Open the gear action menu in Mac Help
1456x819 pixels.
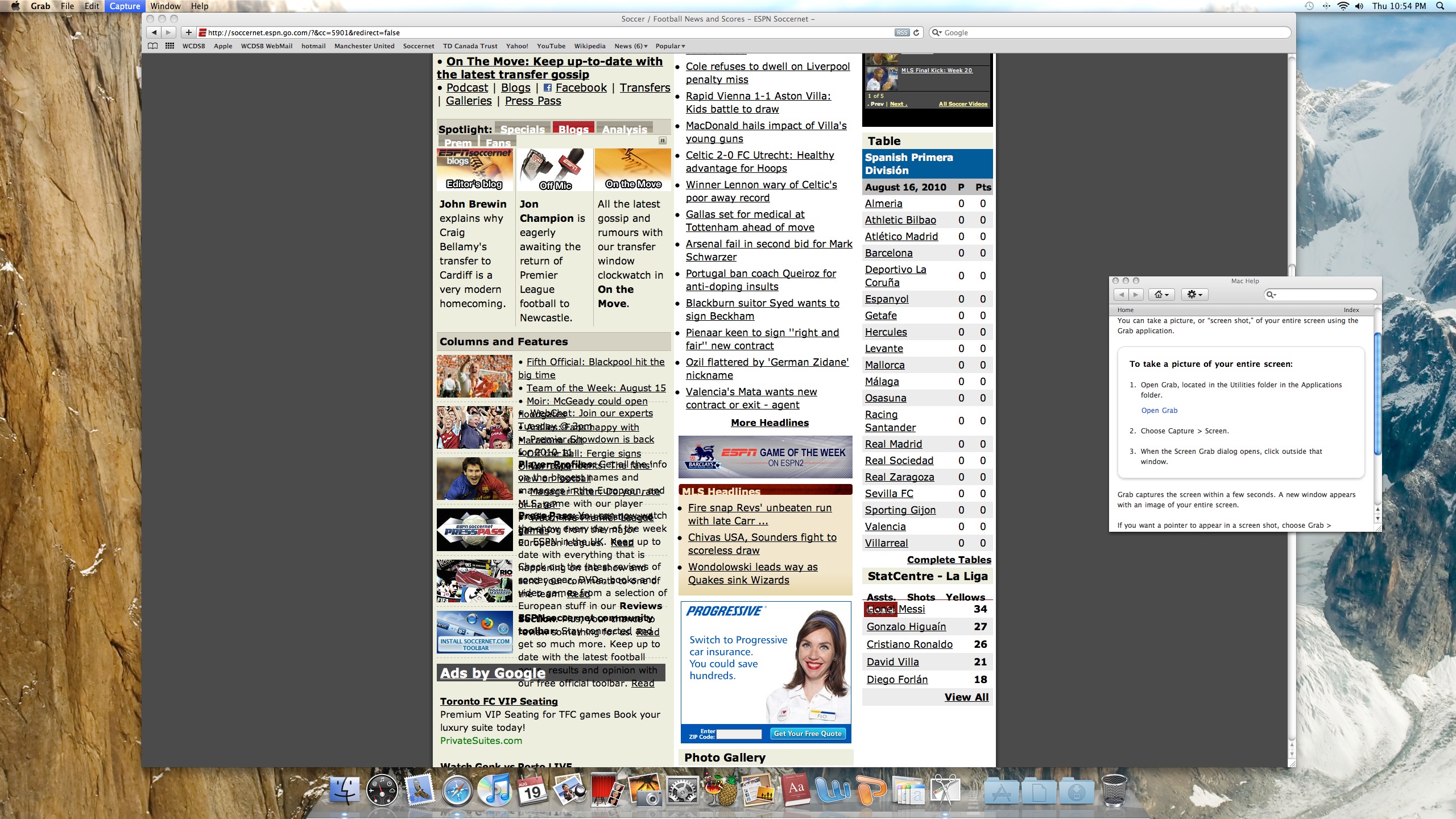click(1194, 295)
